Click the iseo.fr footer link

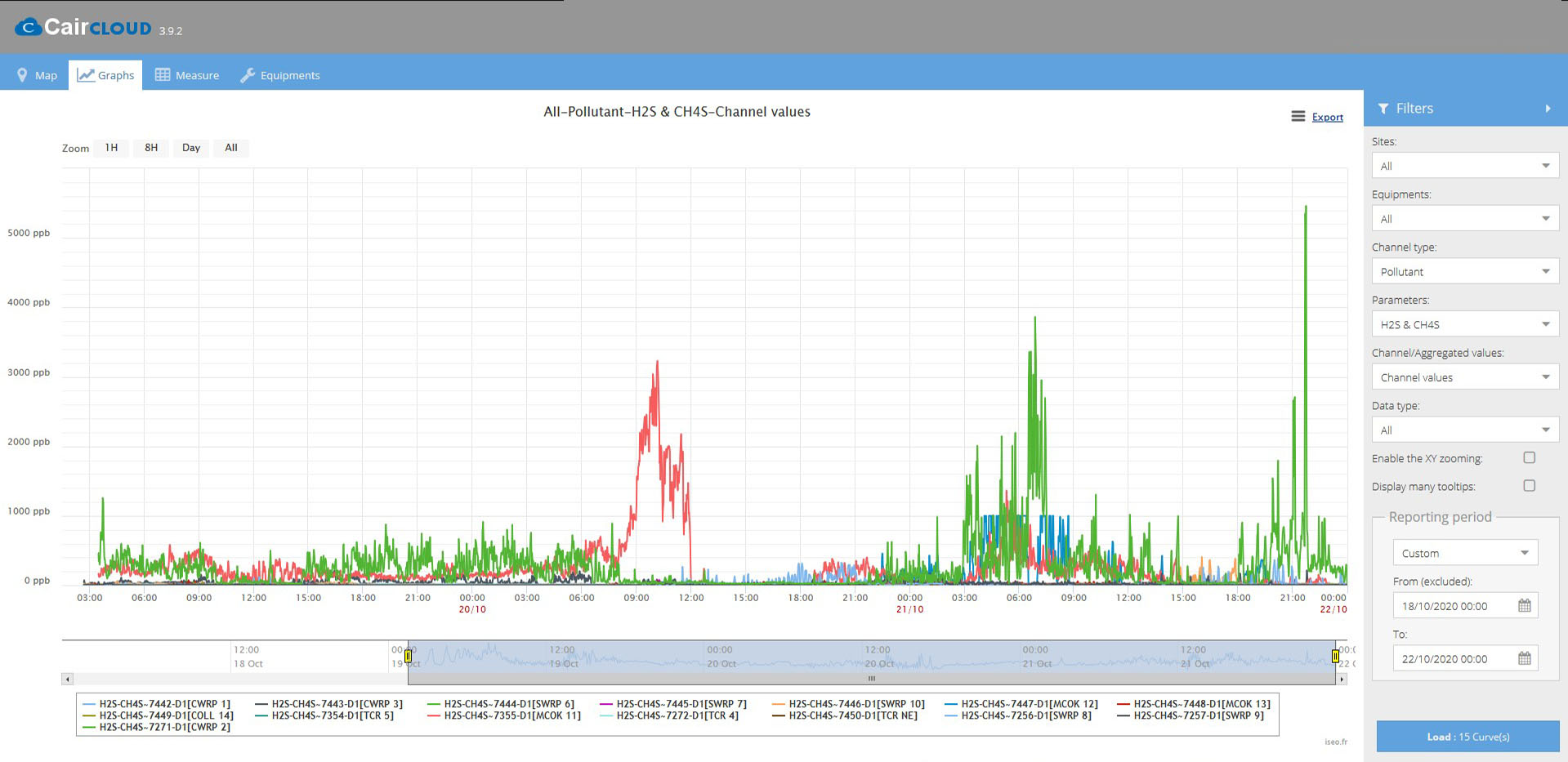pyautogui.click(x=1336, y=742)
